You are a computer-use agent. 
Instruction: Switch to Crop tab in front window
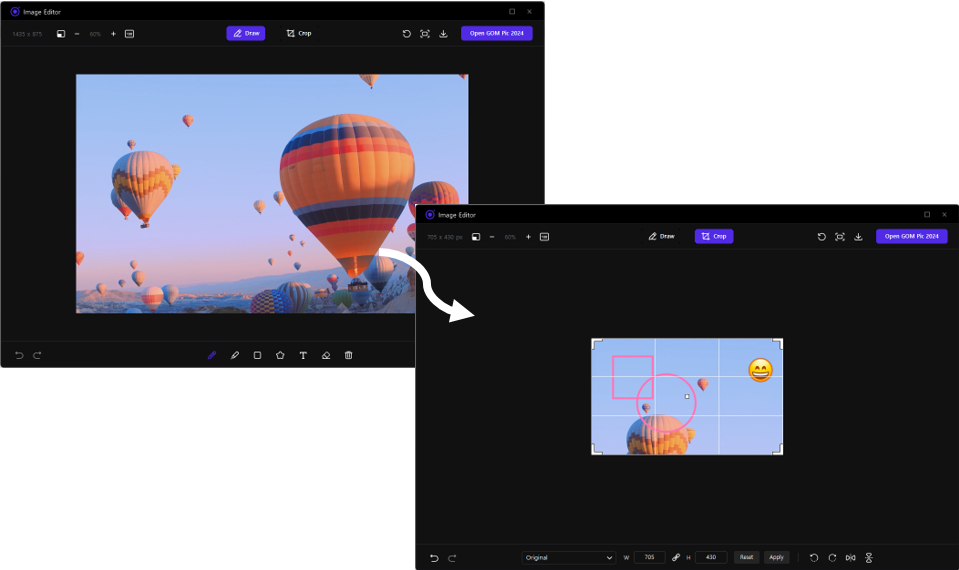click(x=714, y=237)
